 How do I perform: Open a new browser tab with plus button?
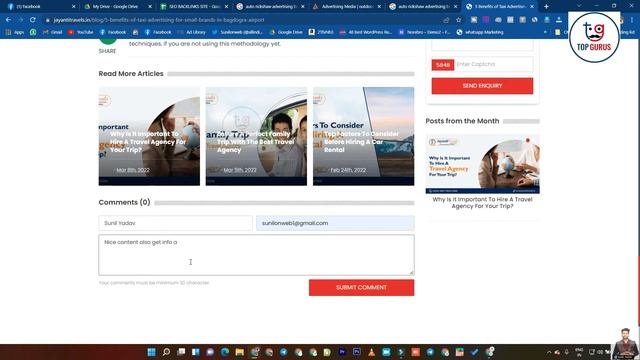[546, 7]
